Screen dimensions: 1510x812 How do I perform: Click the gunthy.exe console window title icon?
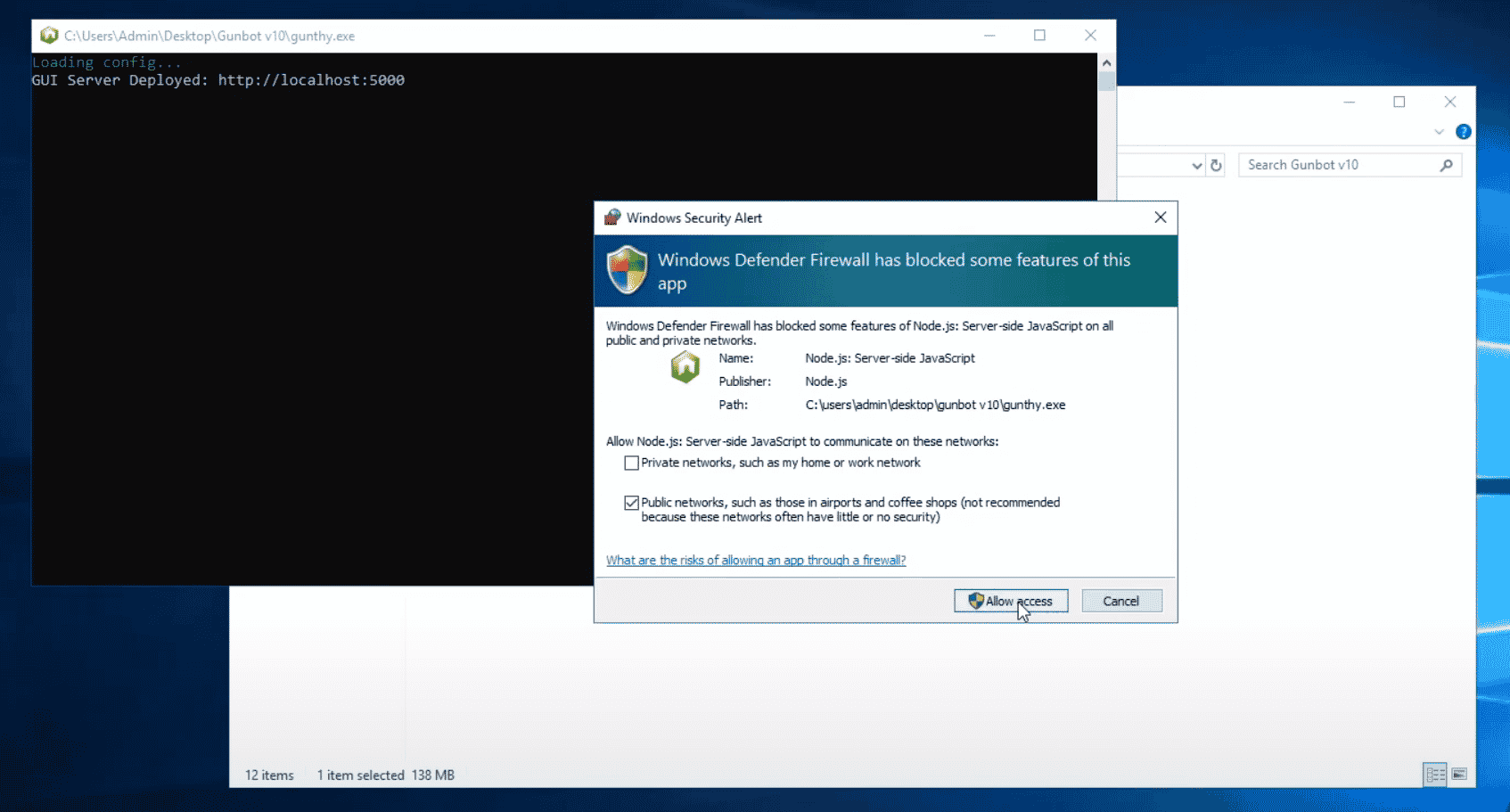tap(49, 36)
